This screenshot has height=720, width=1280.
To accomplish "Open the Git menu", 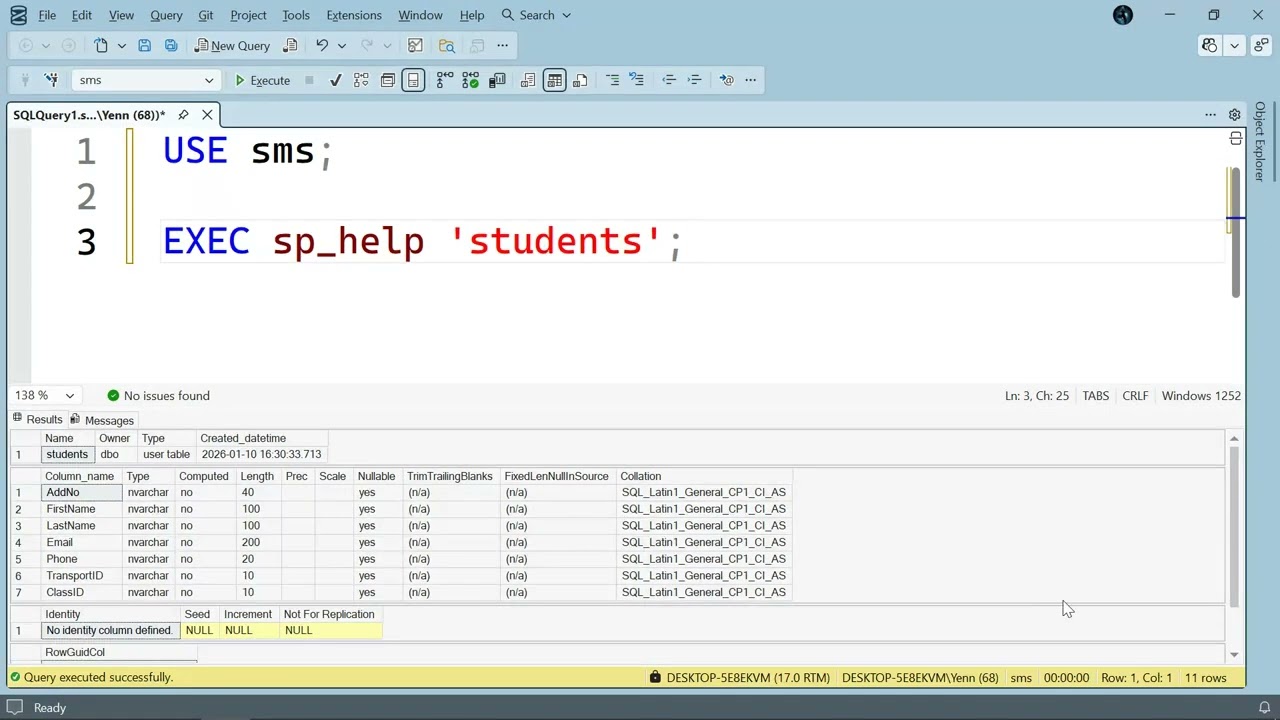I will [x=206, y=15].
